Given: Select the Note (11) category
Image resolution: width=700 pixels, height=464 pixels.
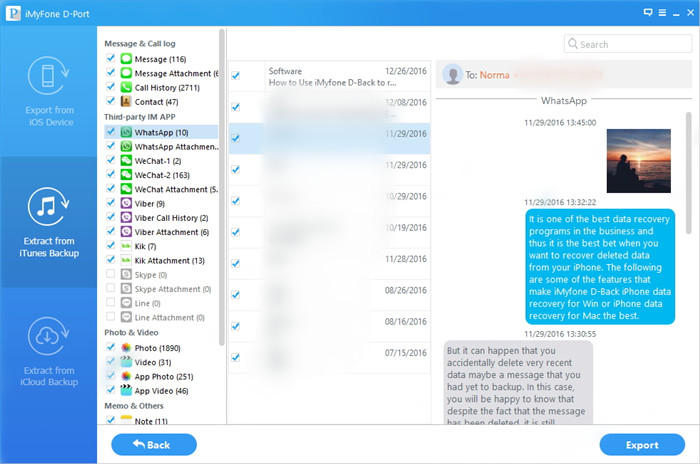Looking at the screenshot, I should point(151,421).
